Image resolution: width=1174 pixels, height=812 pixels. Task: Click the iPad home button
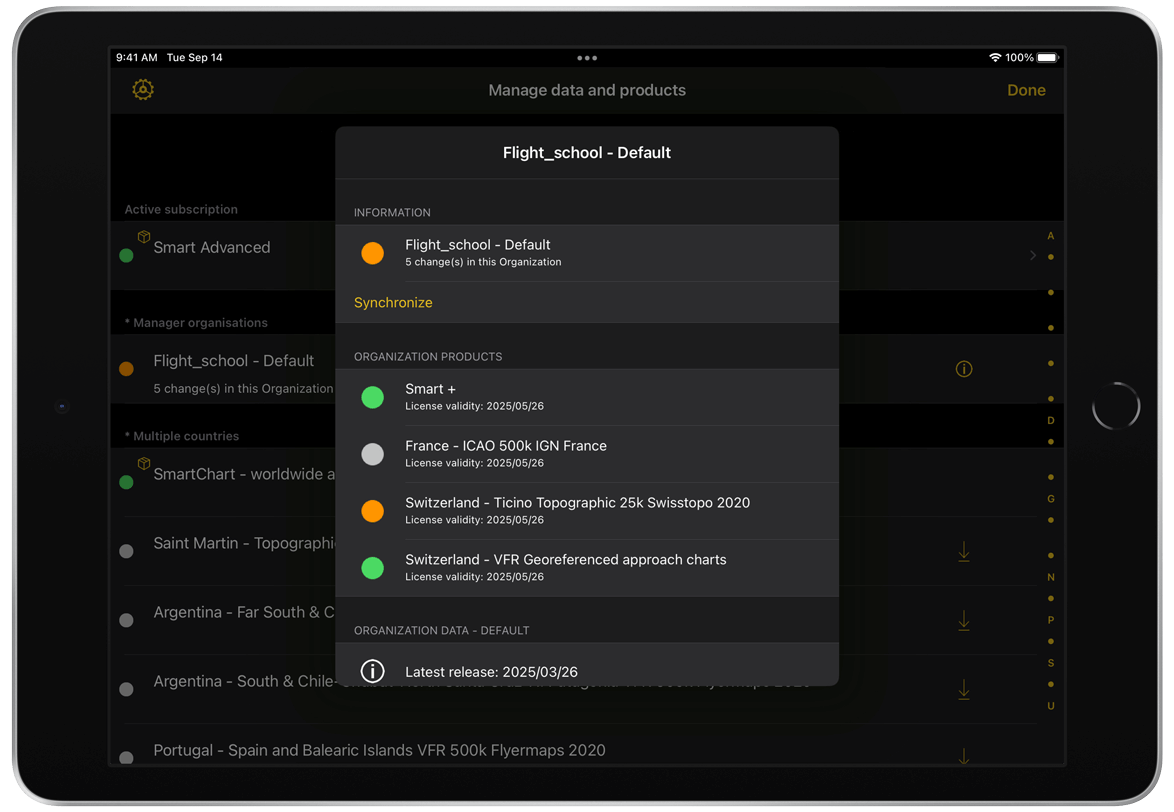1116,406
